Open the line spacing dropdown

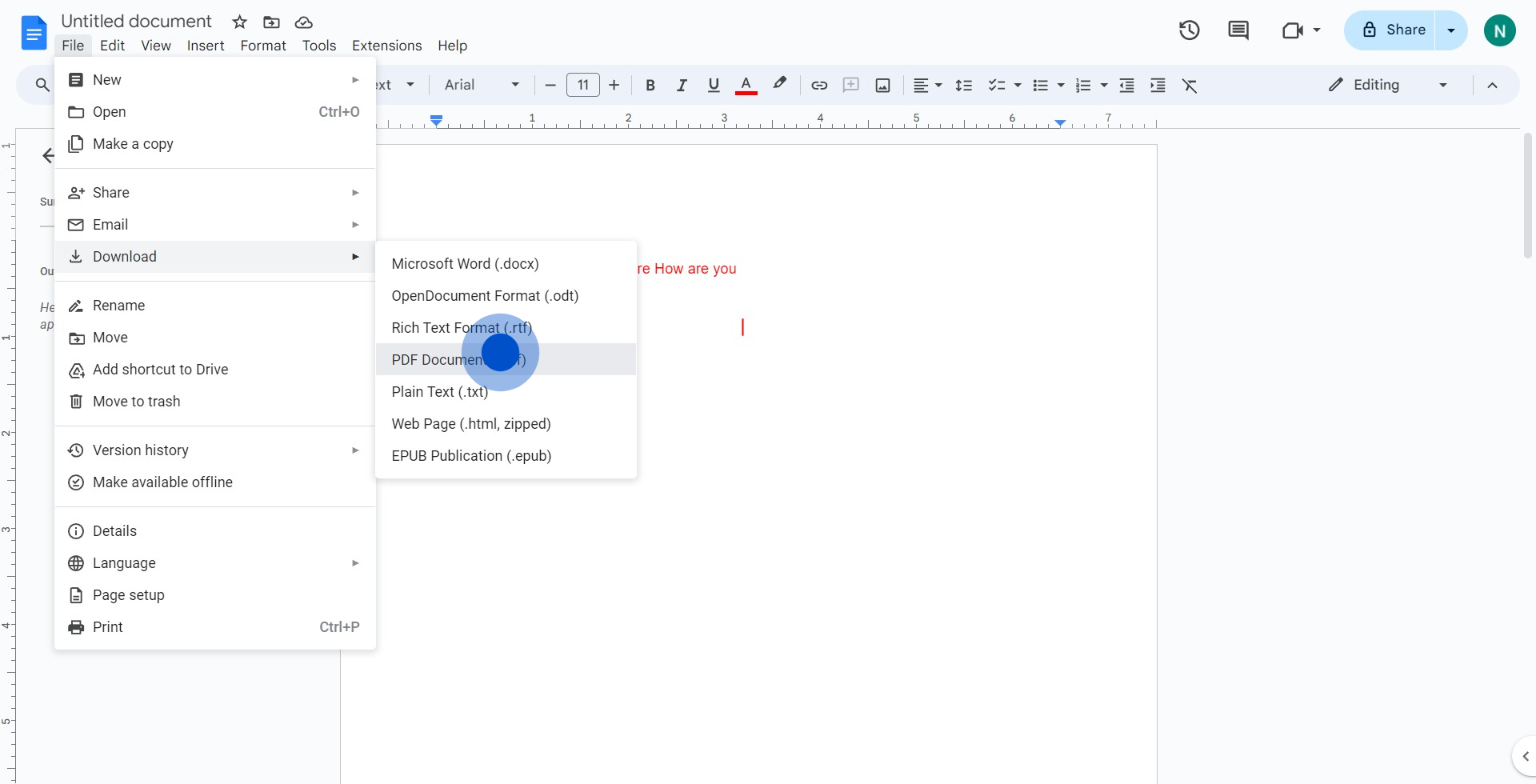click(x=964, y=85)
